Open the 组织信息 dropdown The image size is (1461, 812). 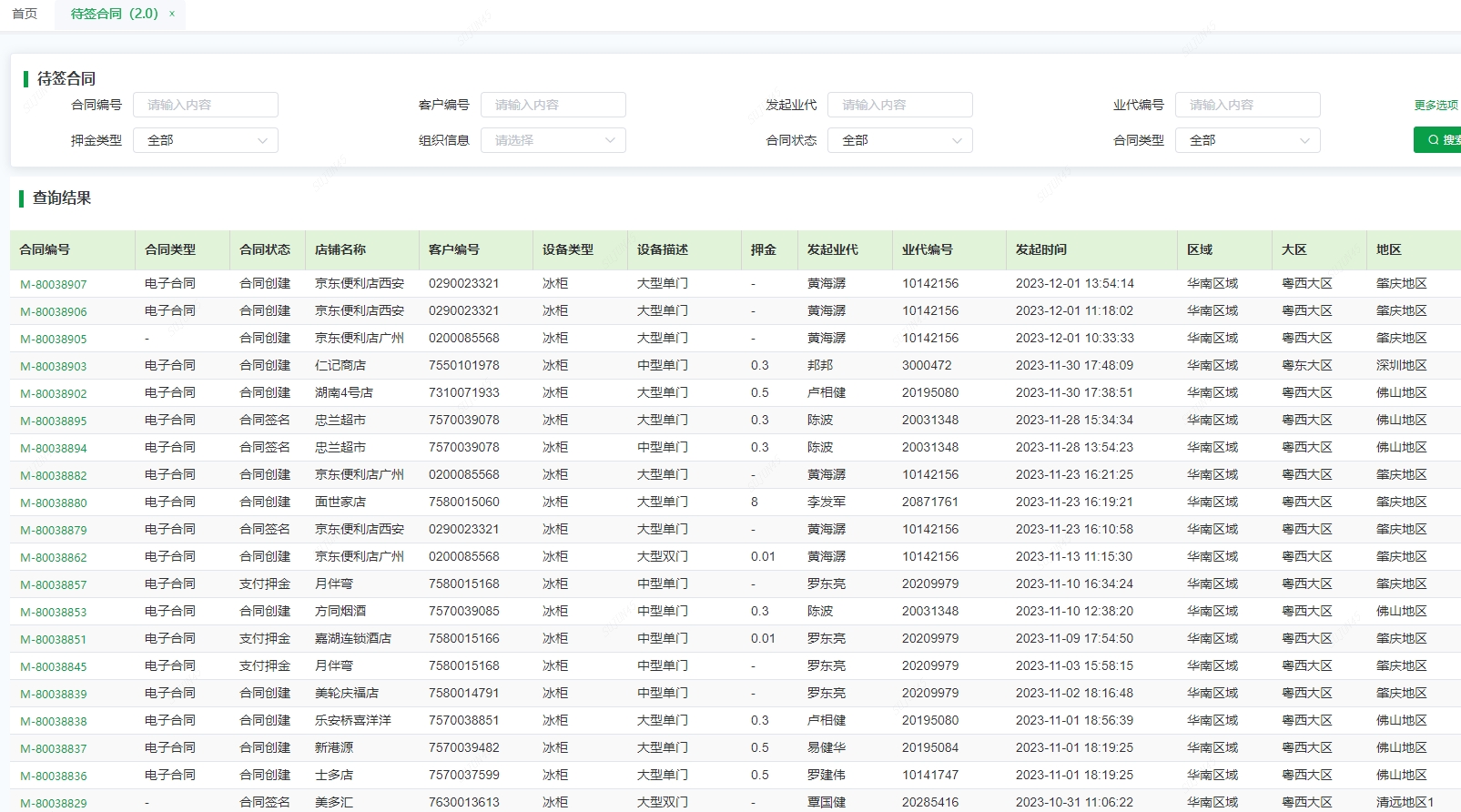click(x=553, y=140)
